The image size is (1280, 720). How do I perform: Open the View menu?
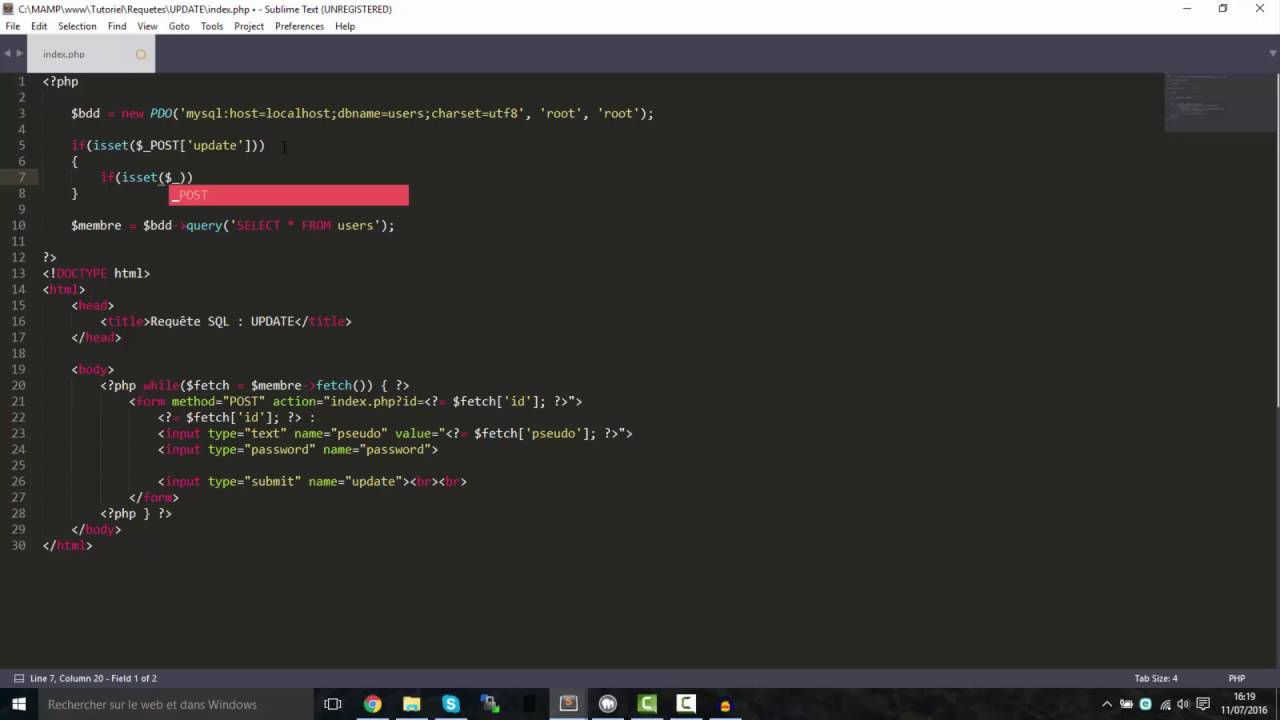(x=147, y=26)
